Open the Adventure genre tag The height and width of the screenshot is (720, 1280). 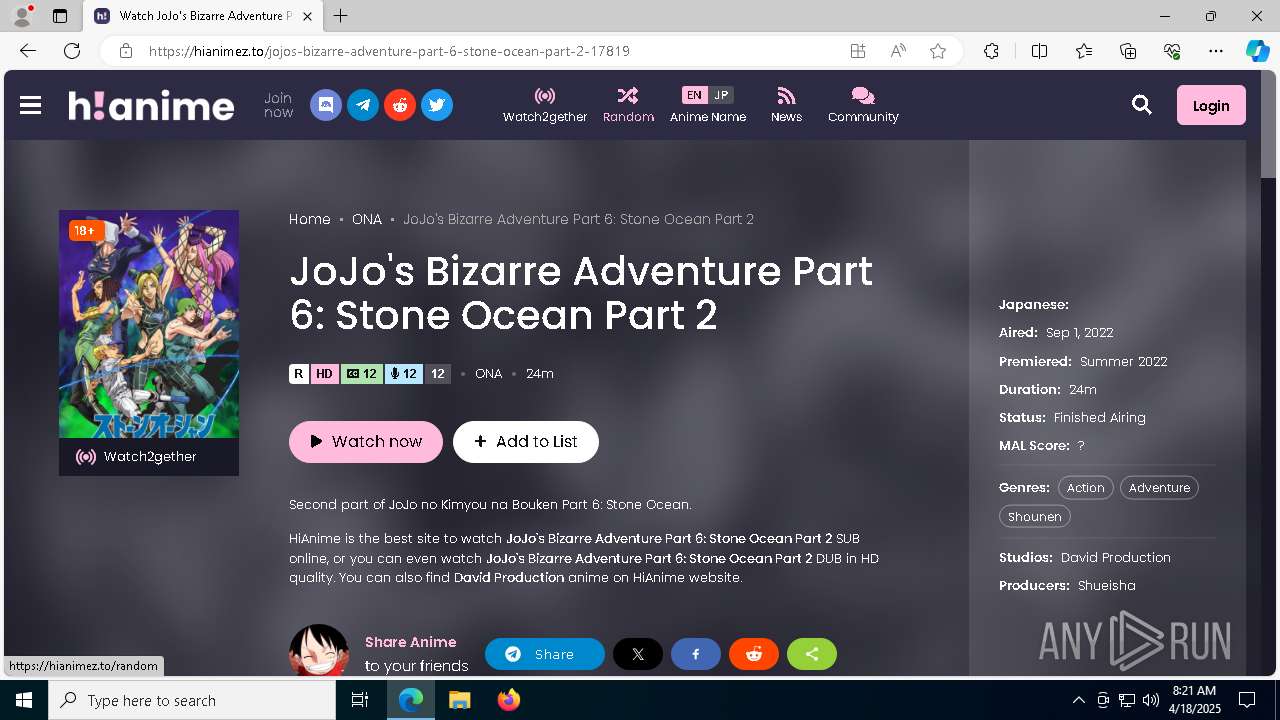point(1159,488)
